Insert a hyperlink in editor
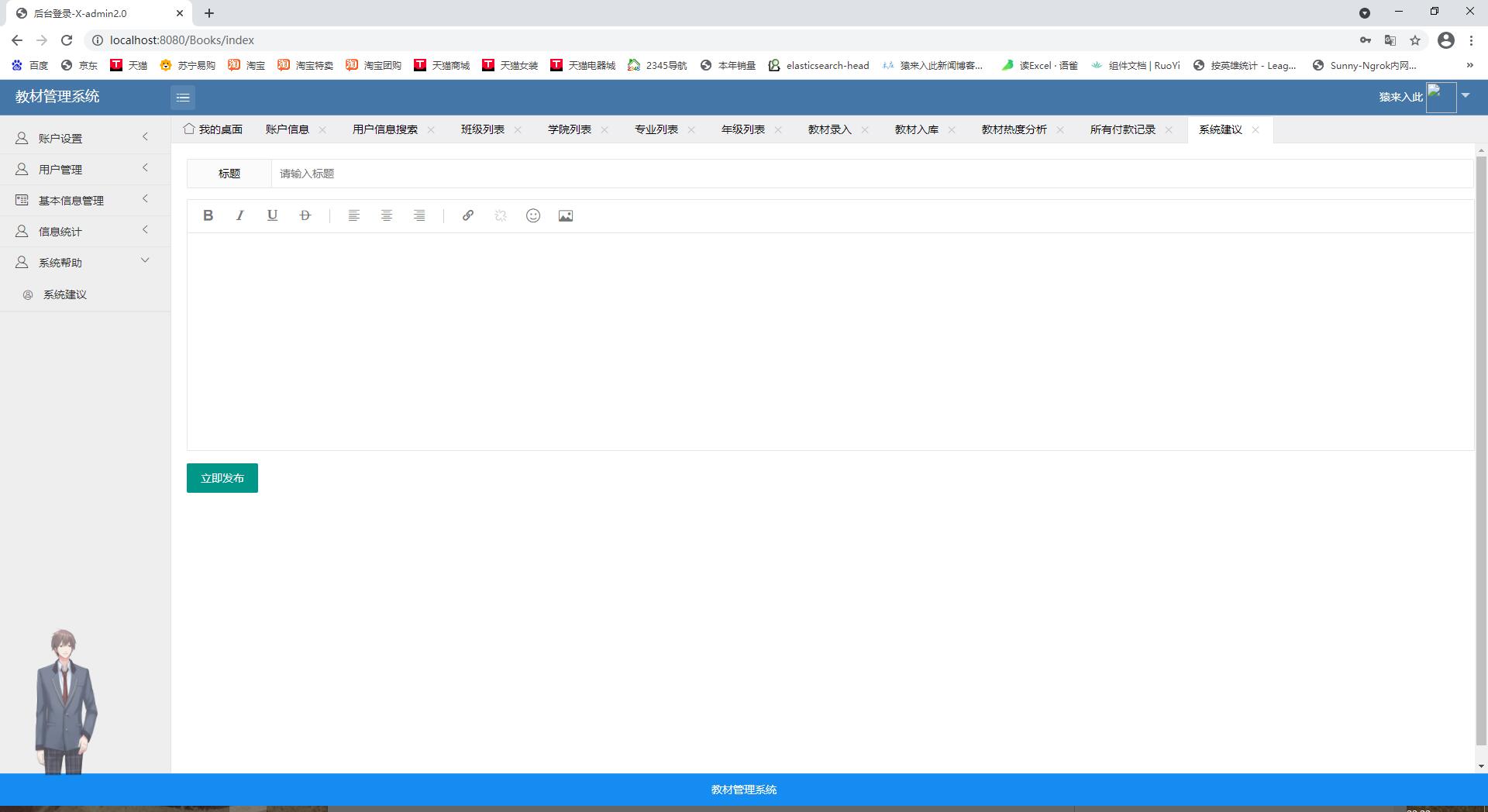This screenshot has width=1488, height=812. pyautogui.click(x=468, y=215)
